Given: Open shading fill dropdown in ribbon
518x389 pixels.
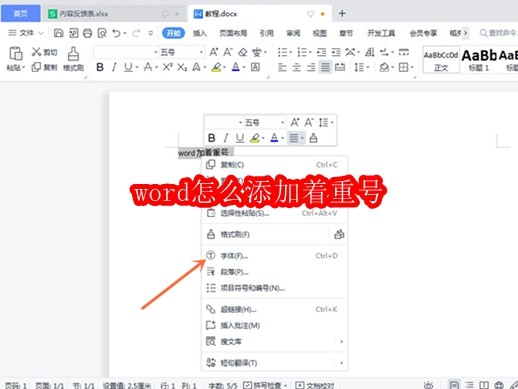Looking at the screenshot, I should tap(392, 67).
